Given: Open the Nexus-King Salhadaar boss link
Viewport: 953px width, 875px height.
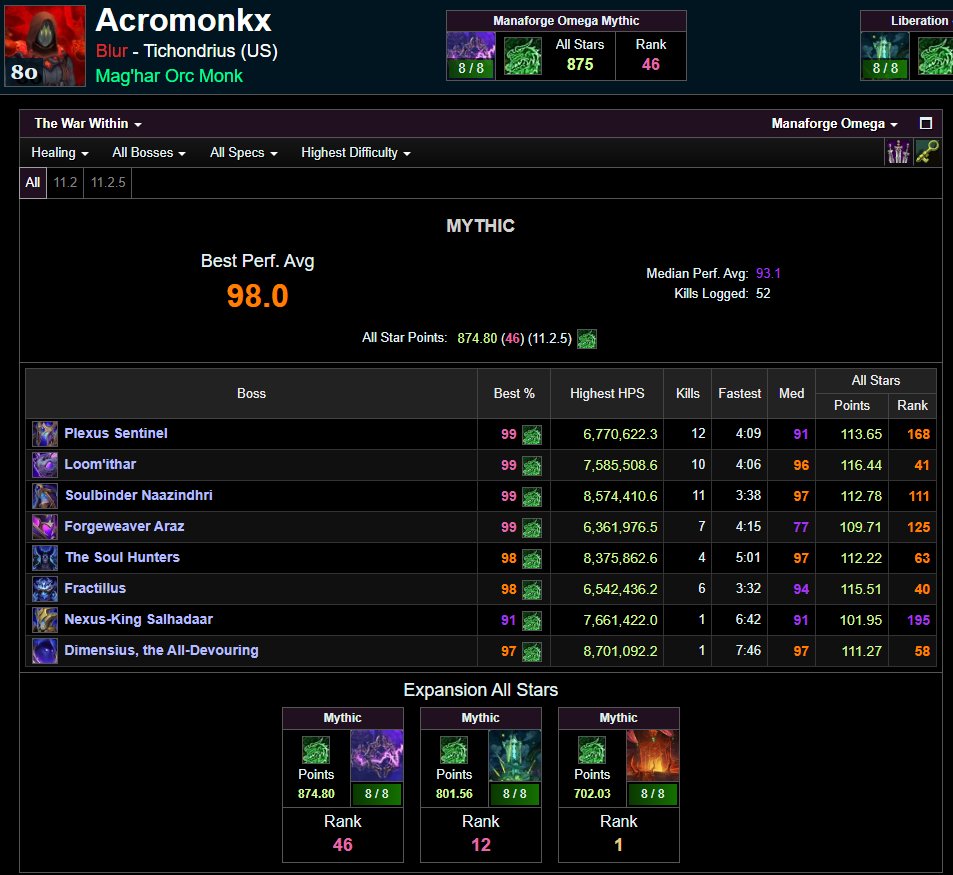Looking at the screenshot, I should [x=139, y=619].
